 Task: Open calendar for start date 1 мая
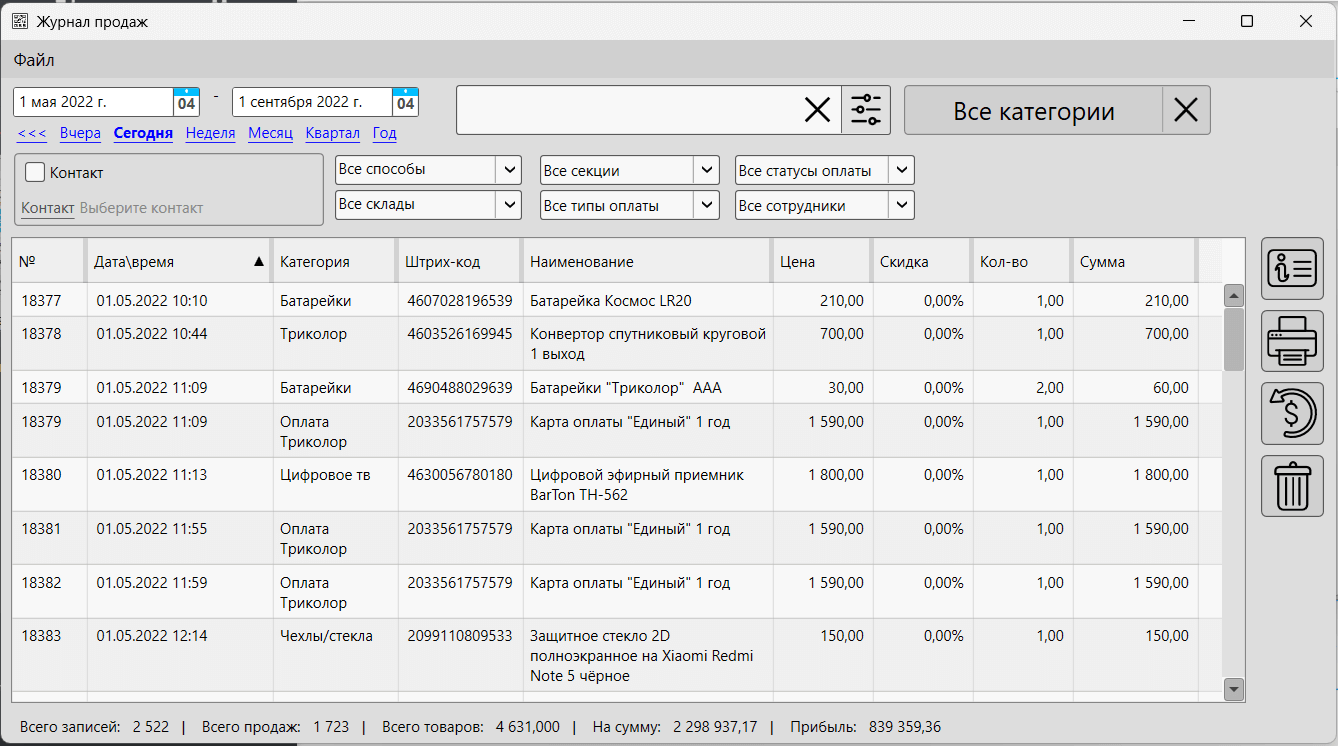[x=186, y=102]
